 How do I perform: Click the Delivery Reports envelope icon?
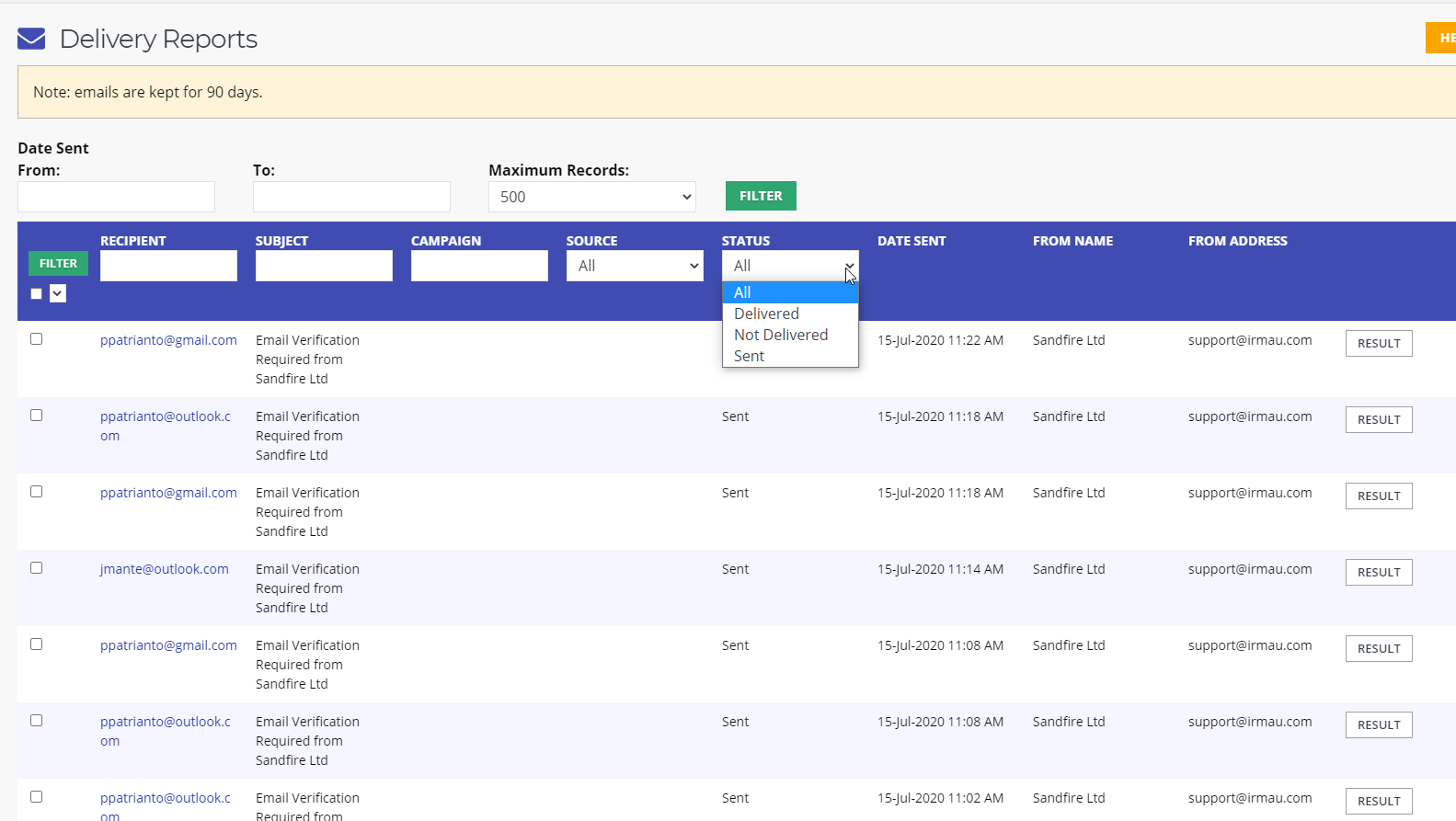31,39
